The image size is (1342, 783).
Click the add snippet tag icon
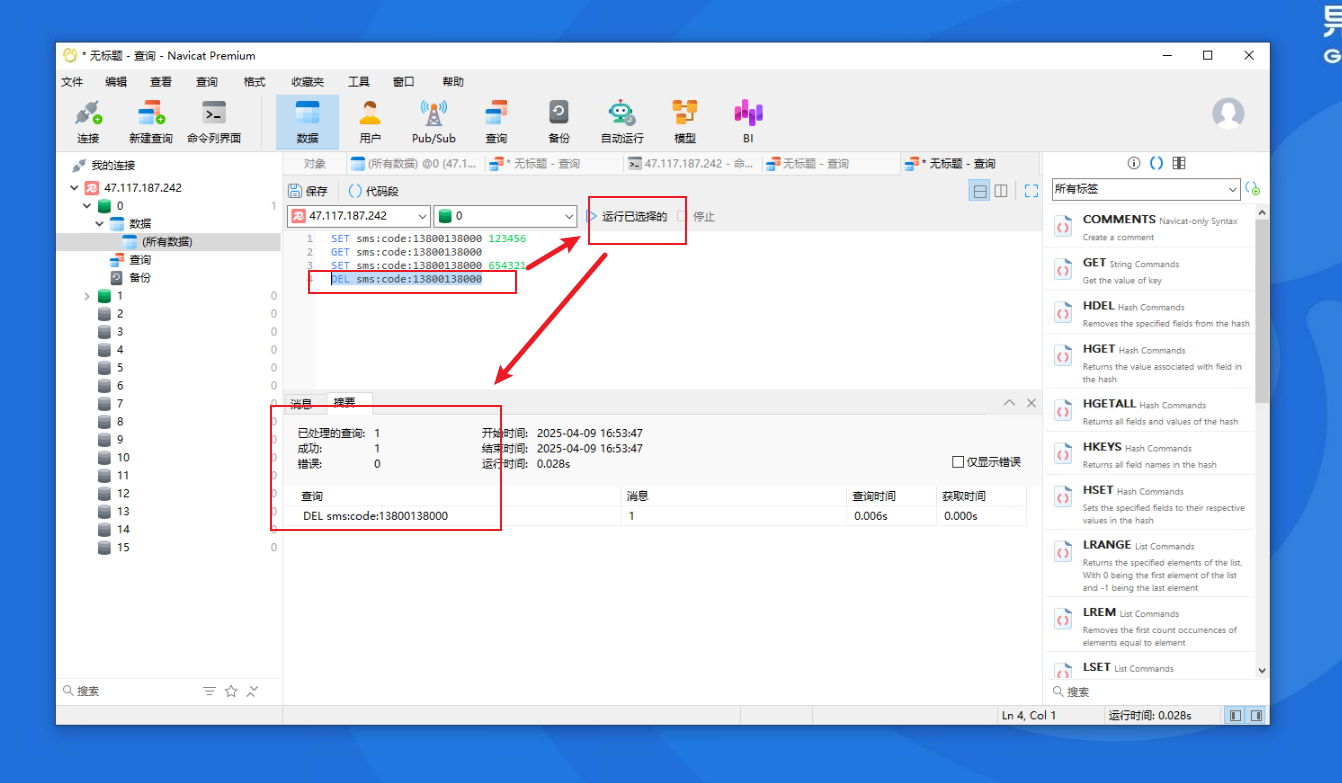(x=1252, y=189)
